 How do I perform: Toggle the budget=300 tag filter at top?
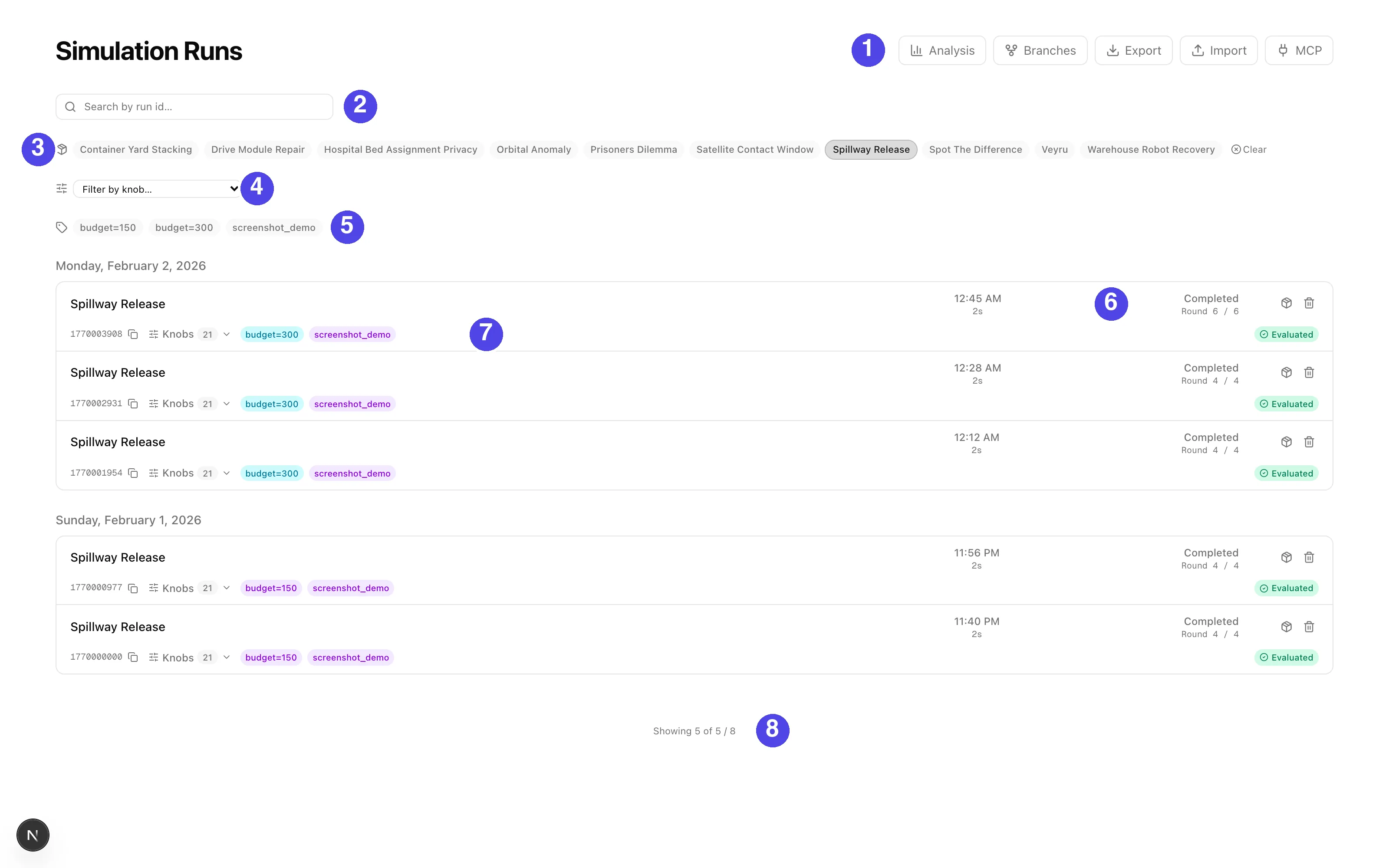tap(184, 227)
